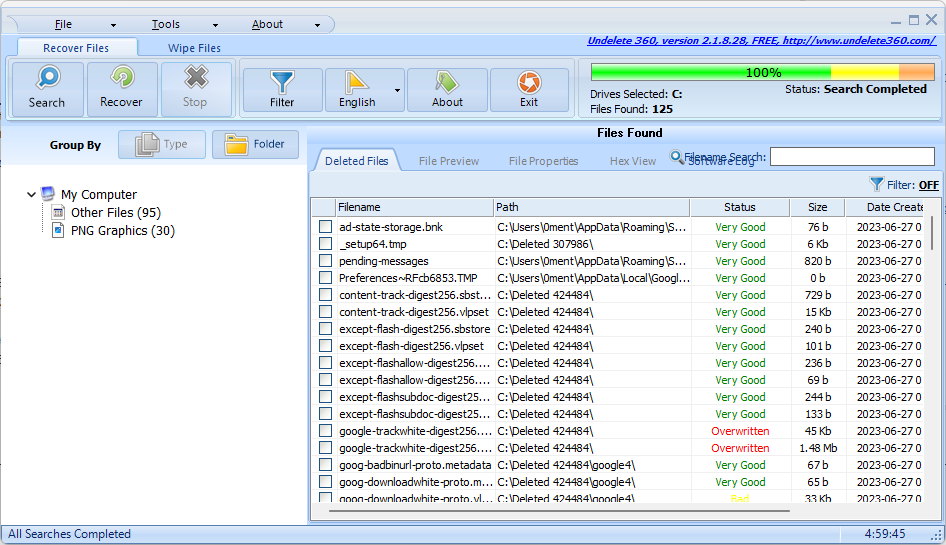Screen dimensions: 946x545
Task: Select the My Computer tree node
Action: tap(99, 194)
